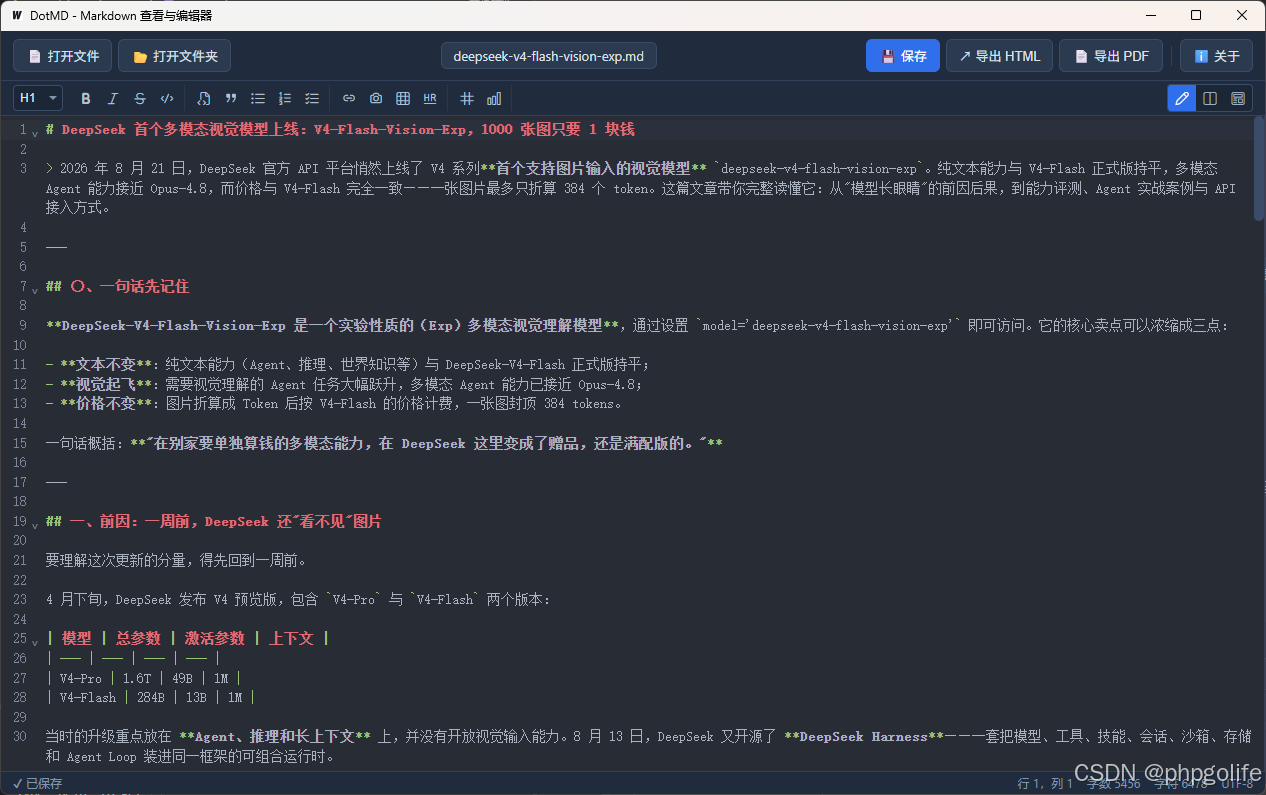Collapse the section at line 19
The image size is (1266, 795).
pos(35,524)
